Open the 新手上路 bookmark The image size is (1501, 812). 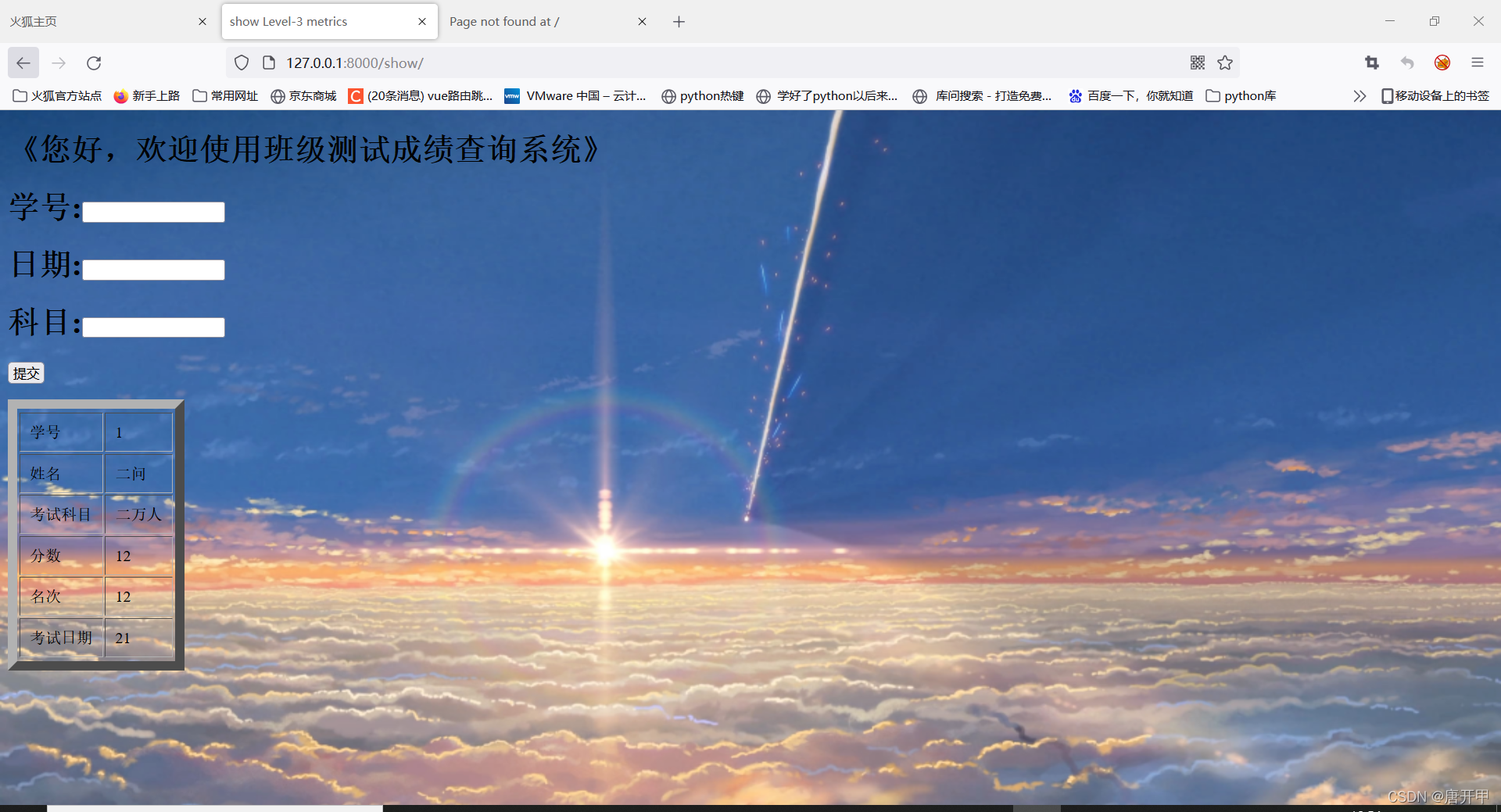pos(147,96)
